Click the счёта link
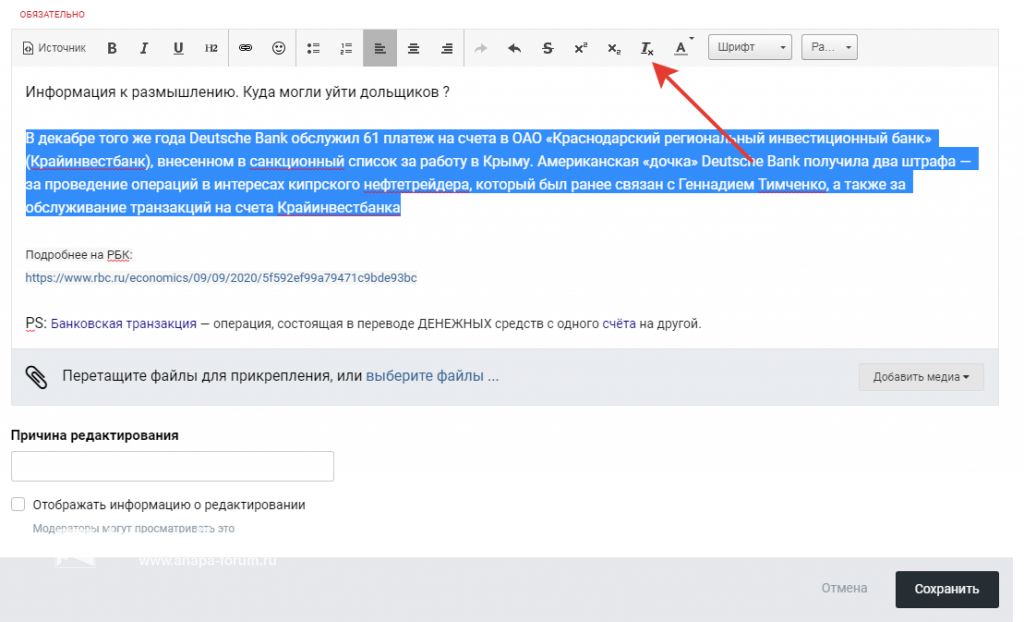 click(x=618, y=323)
